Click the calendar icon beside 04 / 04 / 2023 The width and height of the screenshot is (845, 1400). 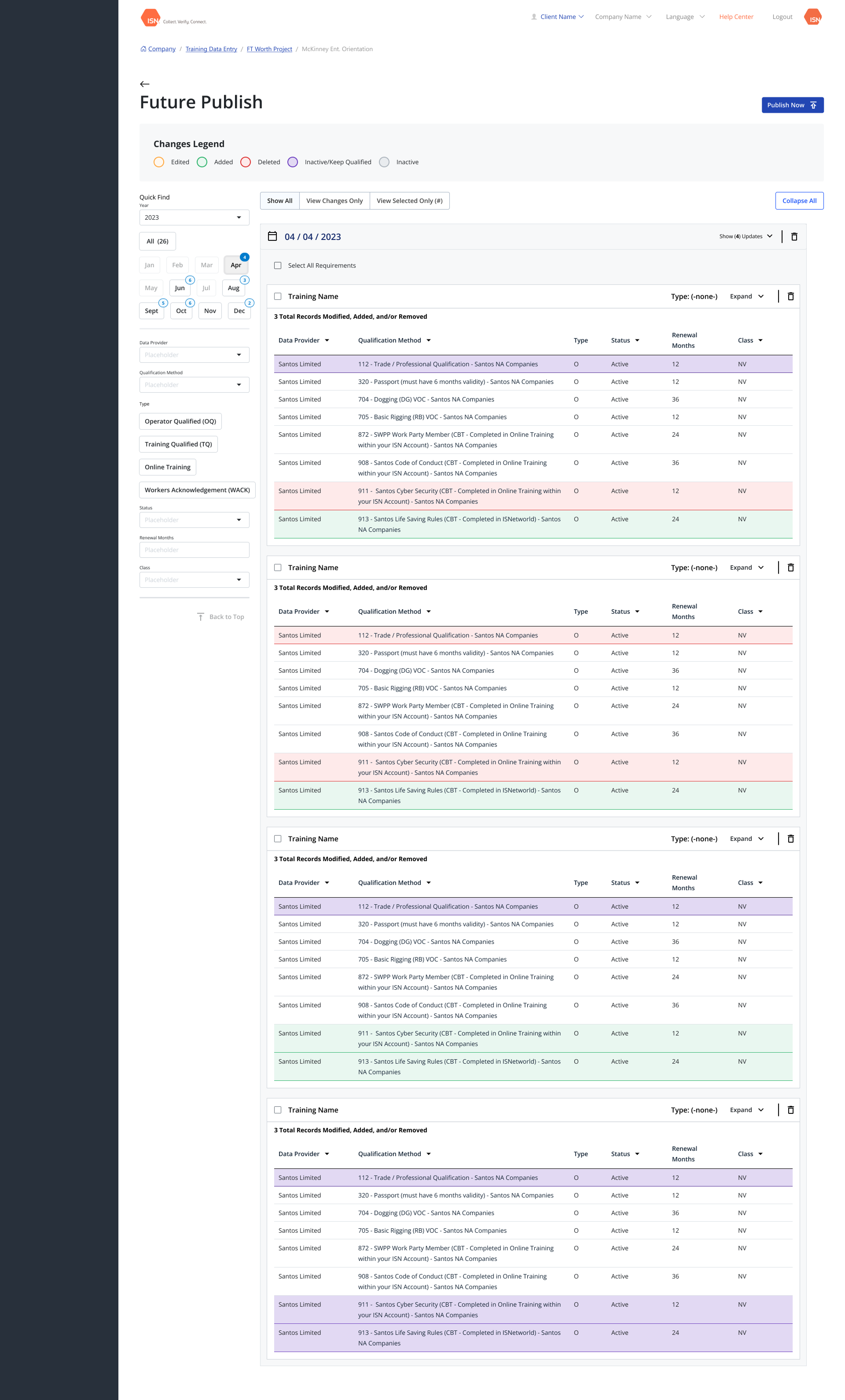(x=272, y=236)
